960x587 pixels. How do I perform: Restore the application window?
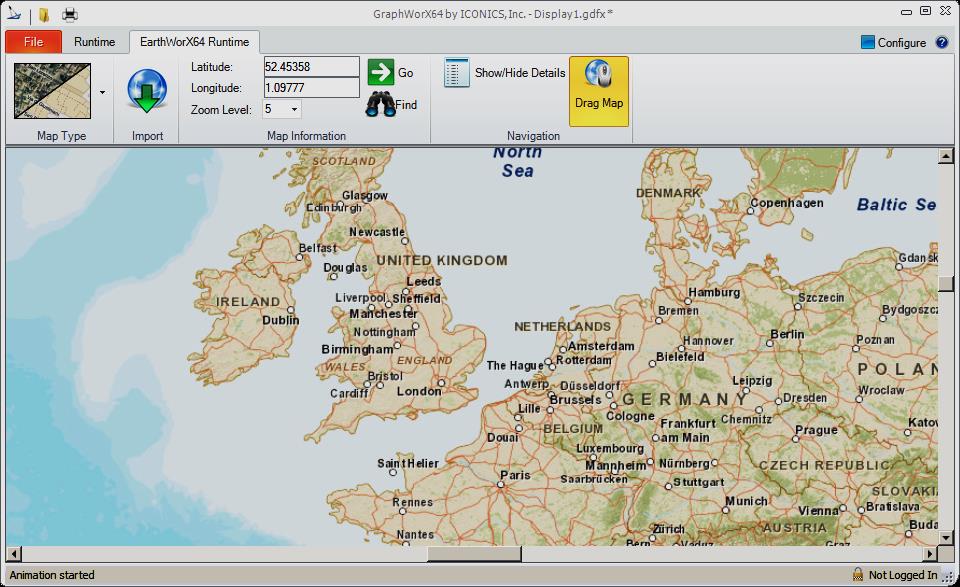tap(926, 11)
